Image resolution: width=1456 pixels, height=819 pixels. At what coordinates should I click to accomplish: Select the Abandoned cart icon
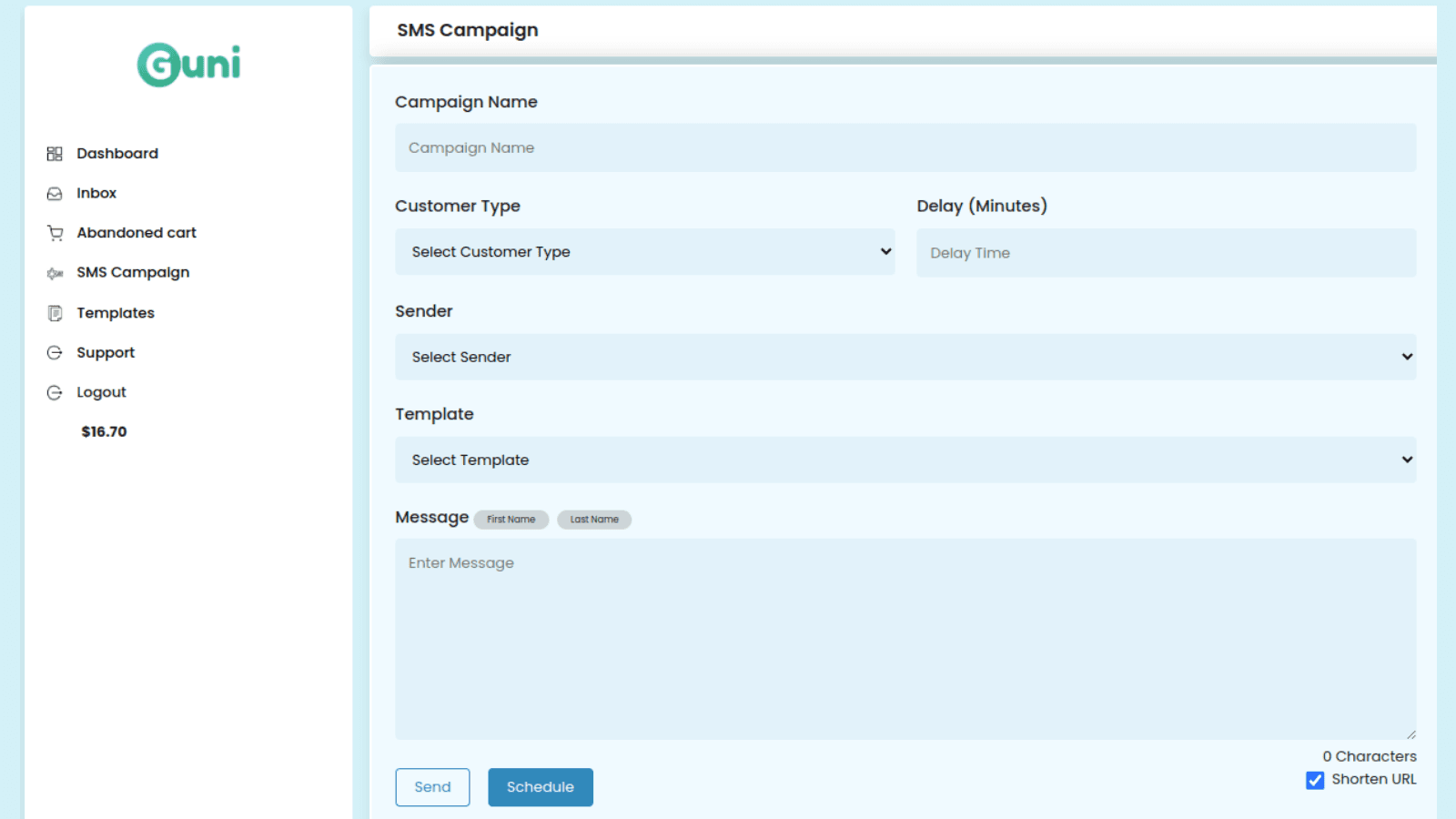(55, 232)
